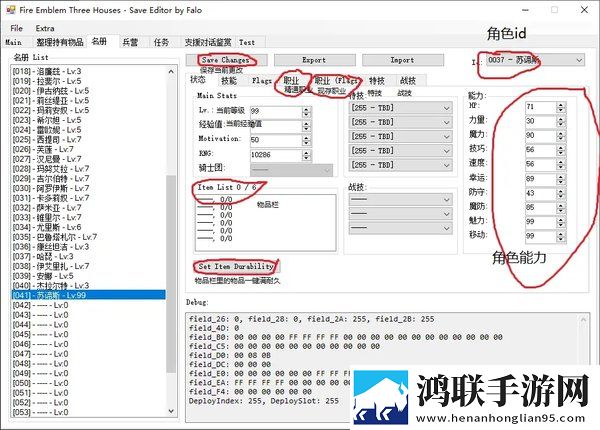Image resolution: width=600 pixels, height=430 pixels.
Task: Click roster list scroll down arrow
Action: (x=171, y=411)
